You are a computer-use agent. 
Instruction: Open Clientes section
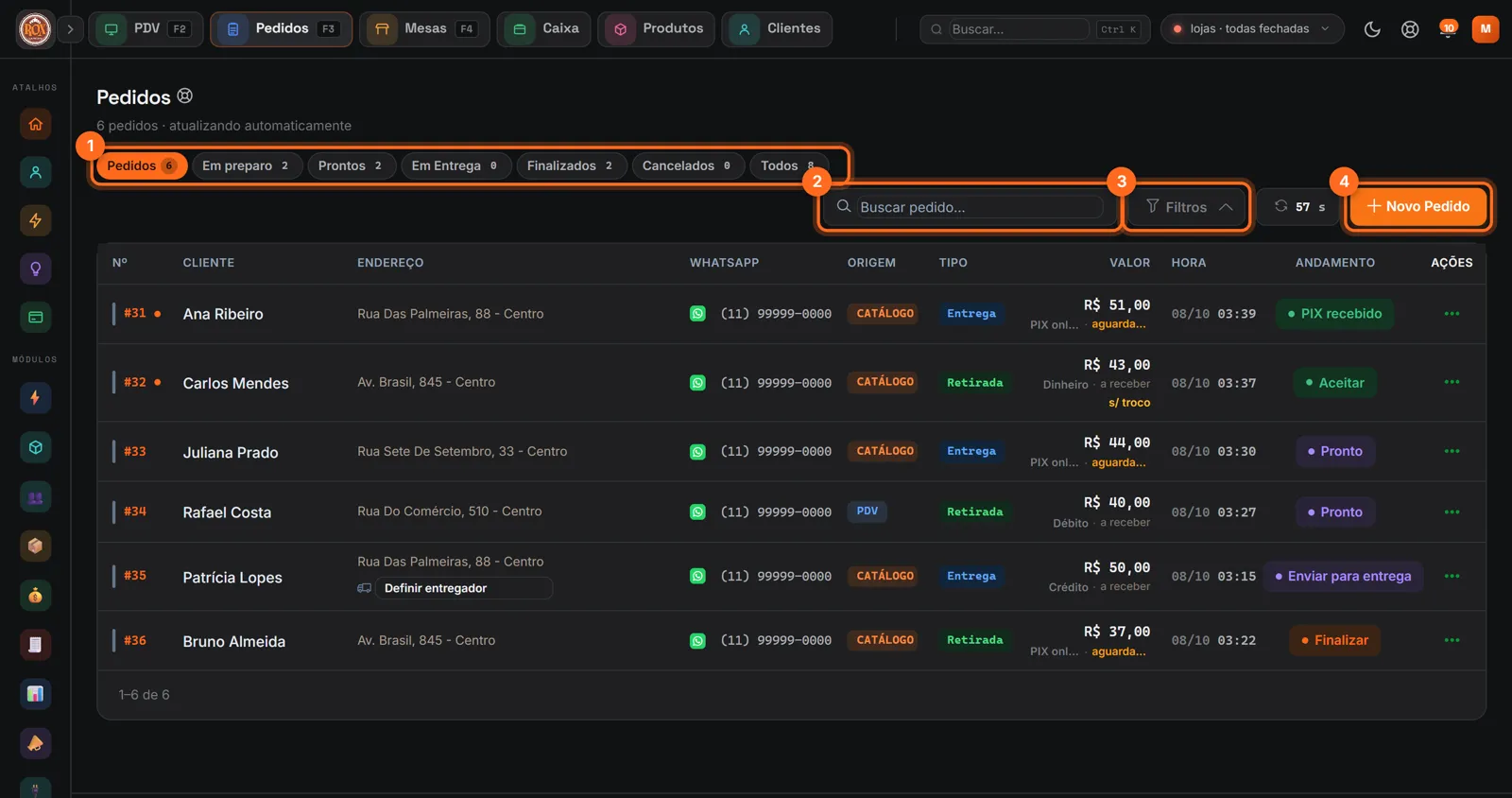tap(778, 29)
